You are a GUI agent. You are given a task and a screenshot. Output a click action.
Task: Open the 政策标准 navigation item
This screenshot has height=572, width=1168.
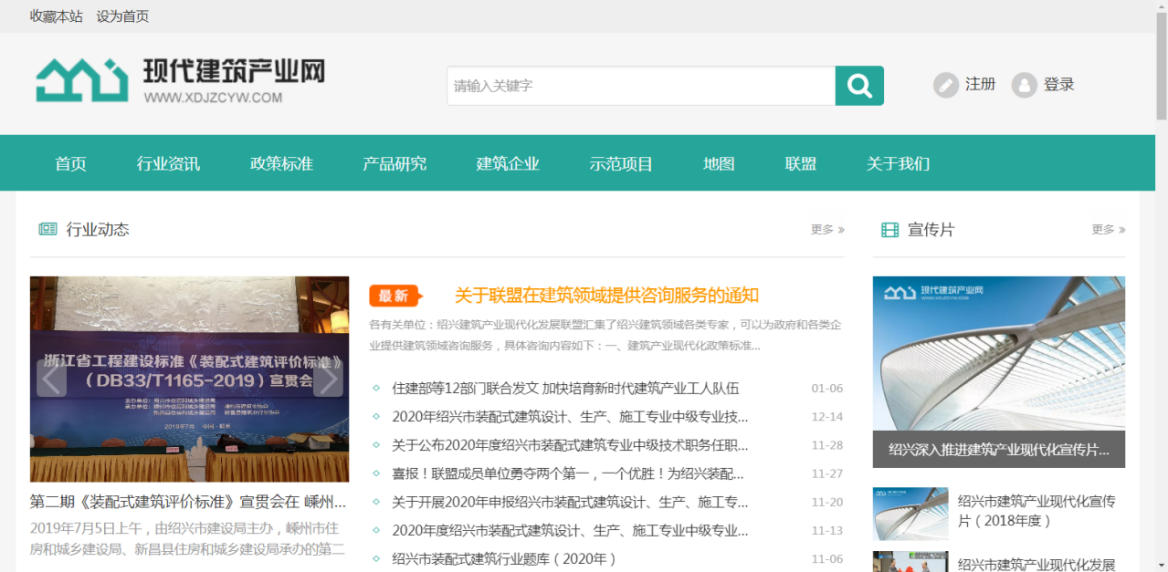pyautogui.click(x=282, y=164)
